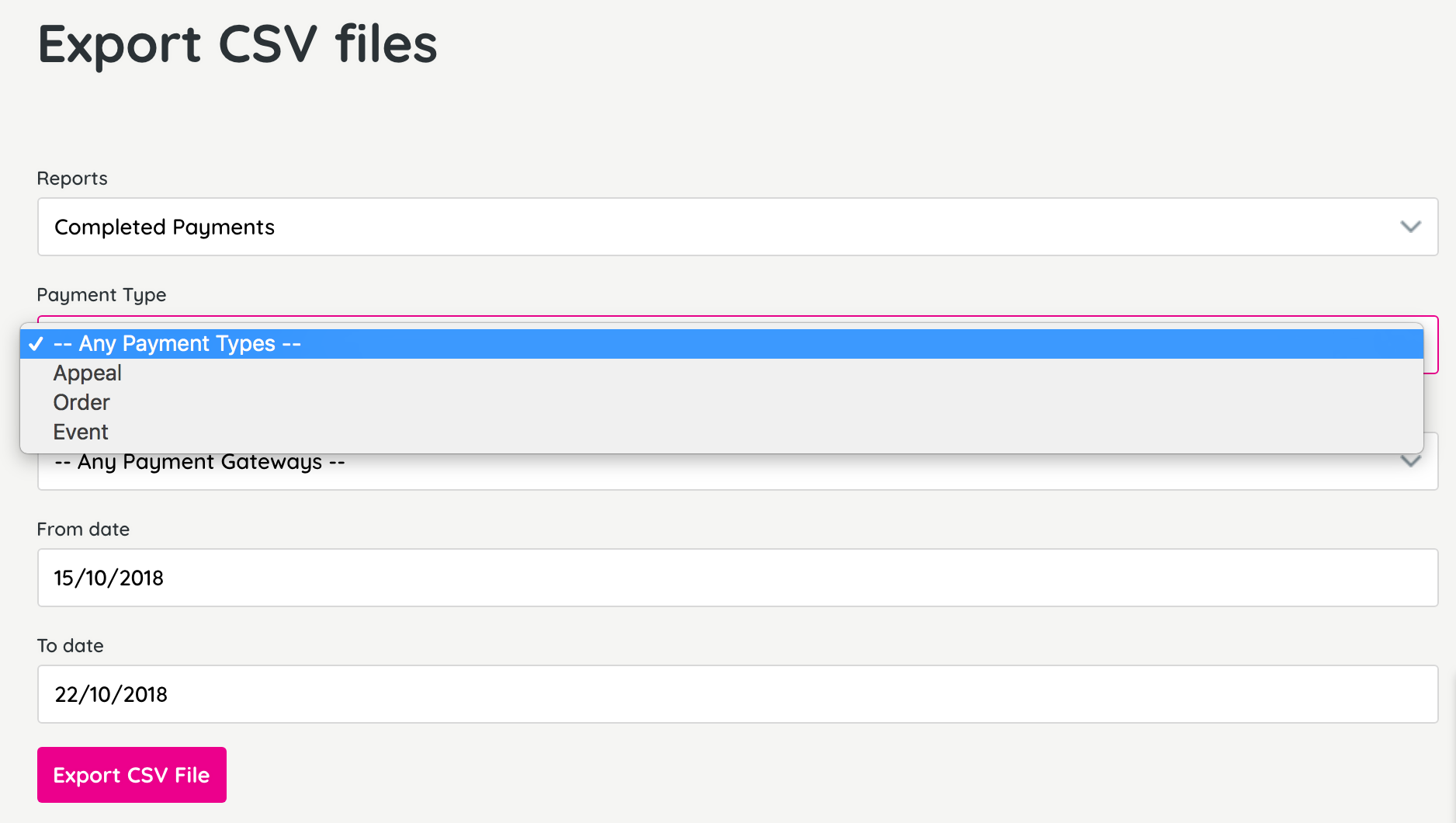Viewport: 1456px width, 823px height.
Task: Click the Payment Type label
Action: 101,295
